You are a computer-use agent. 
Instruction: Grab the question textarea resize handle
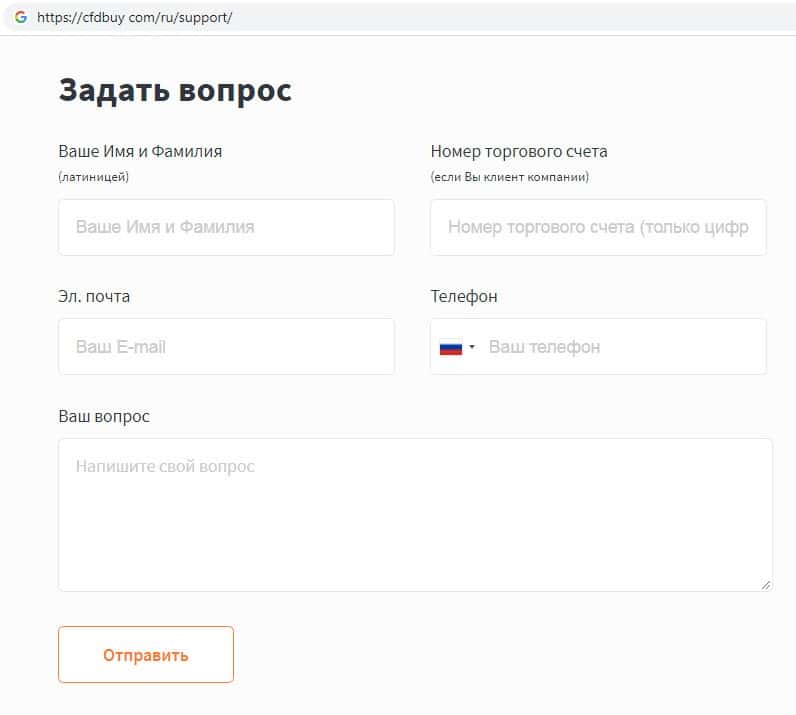click(x=766, y=584)
